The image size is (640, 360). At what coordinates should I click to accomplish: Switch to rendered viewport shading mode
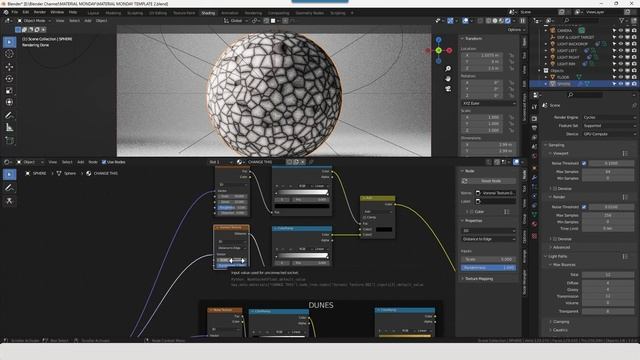[x=508, y=20]
